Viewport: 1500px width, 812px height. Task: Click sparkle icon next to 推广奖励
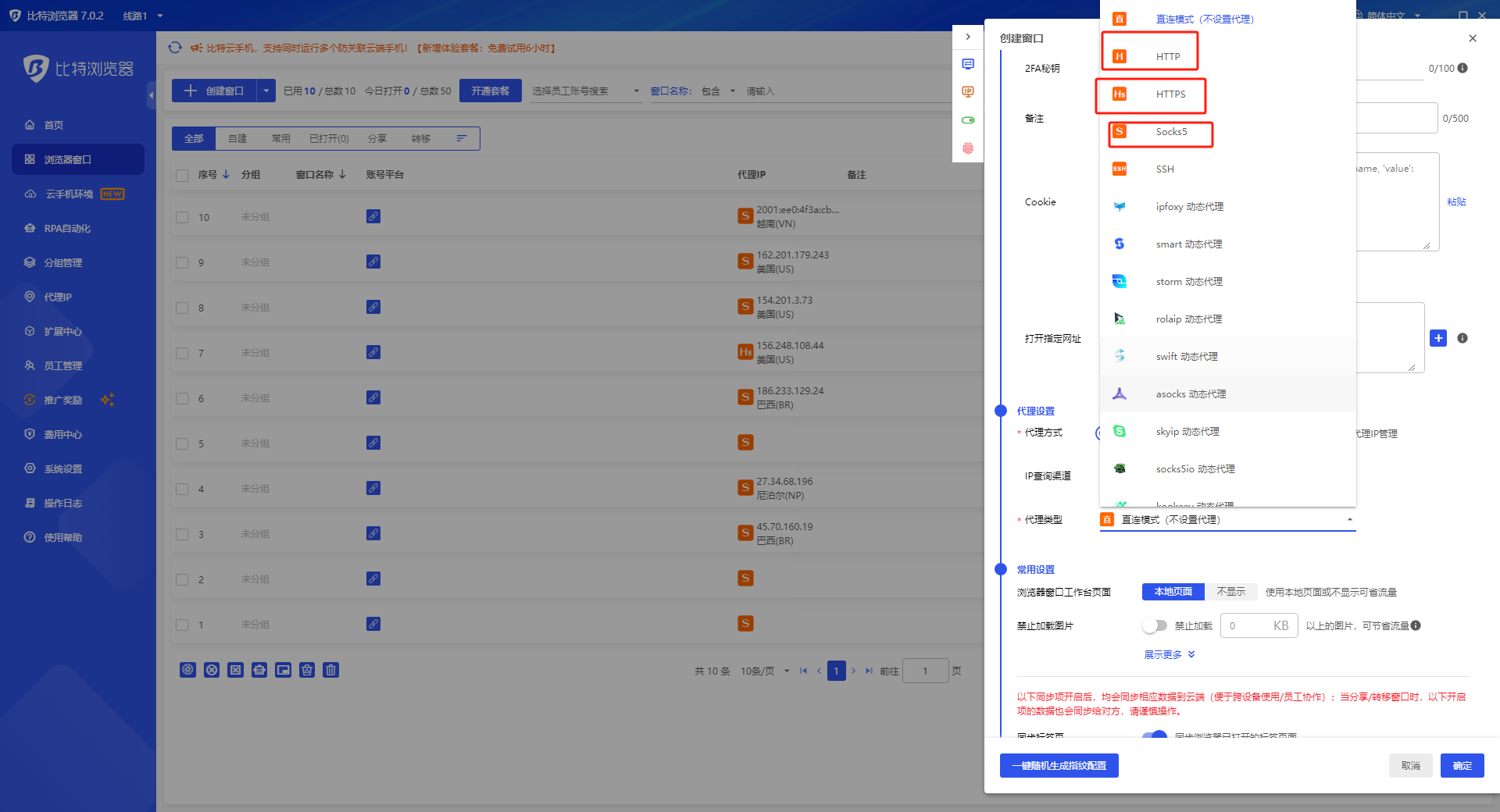[107, 400]
